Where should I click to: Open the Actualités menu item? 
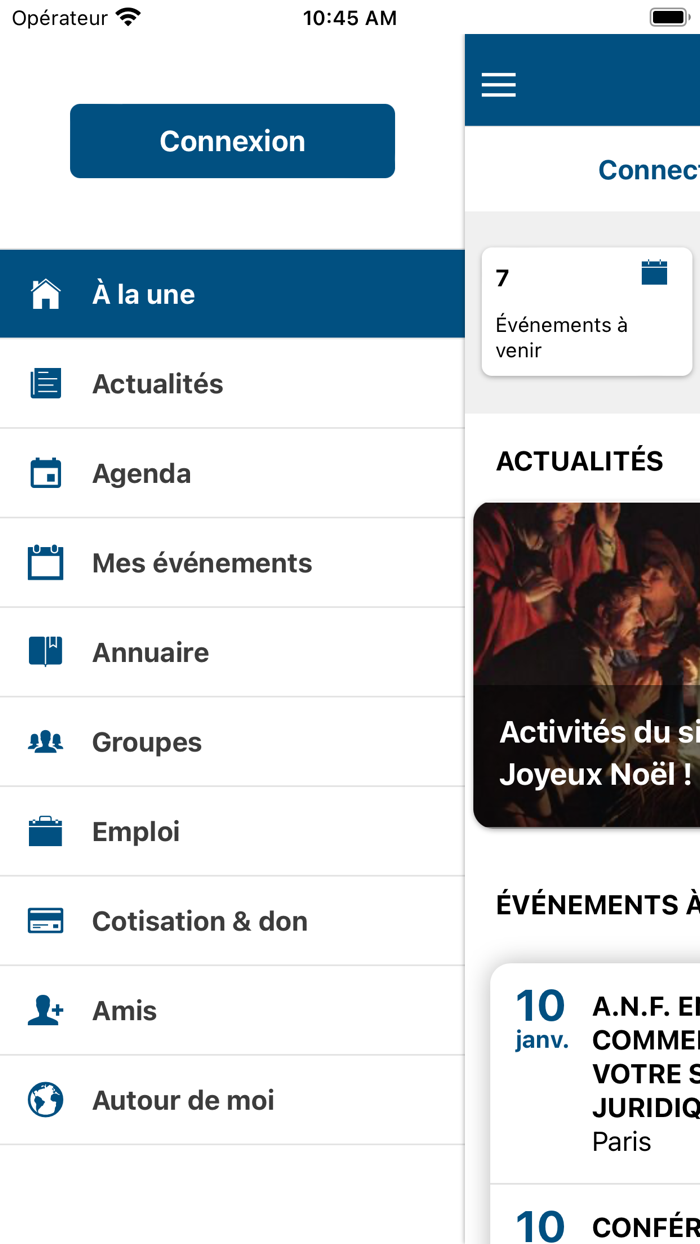point(158,384)
